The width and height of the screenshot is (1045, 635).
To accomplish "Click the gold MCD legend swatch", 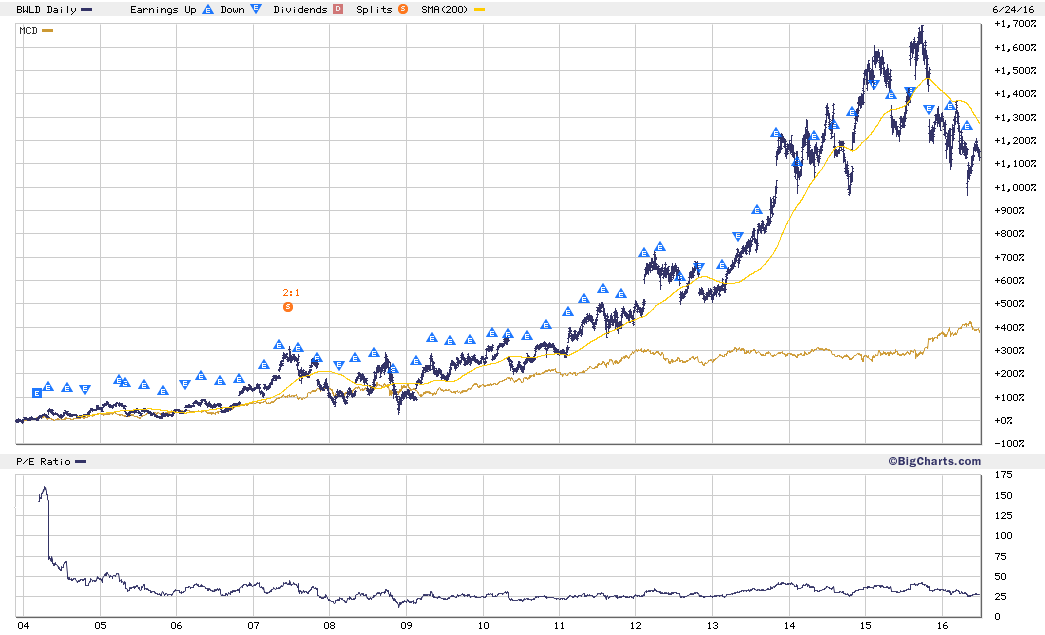I will point(47,31).
